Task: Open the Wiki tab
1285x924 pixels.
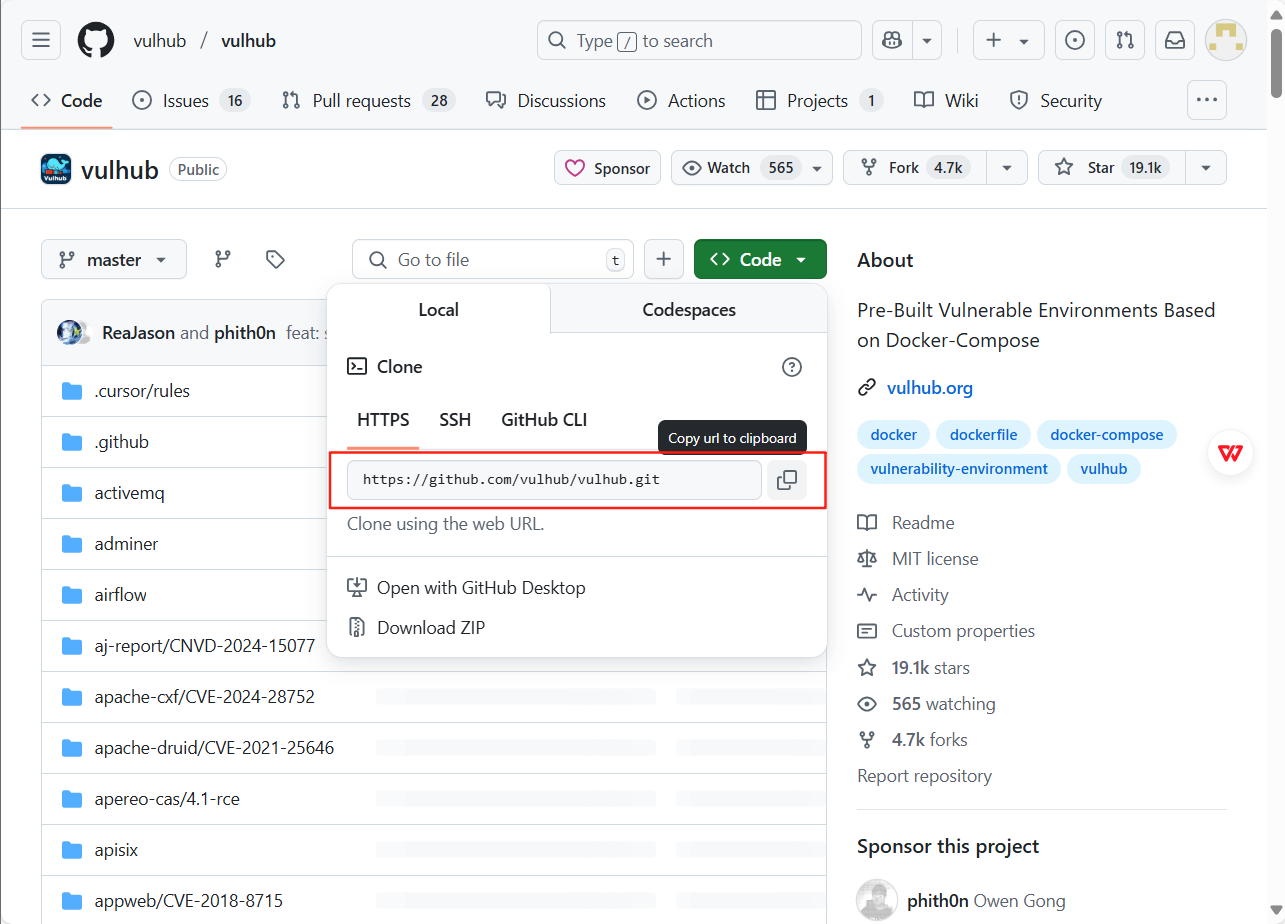Action: tap(946, 100)
